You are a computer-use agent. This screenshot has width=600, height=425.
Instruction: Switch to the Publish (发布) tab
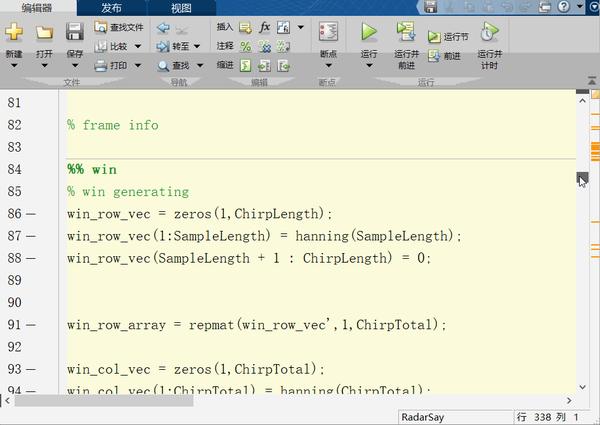[111, 8]
